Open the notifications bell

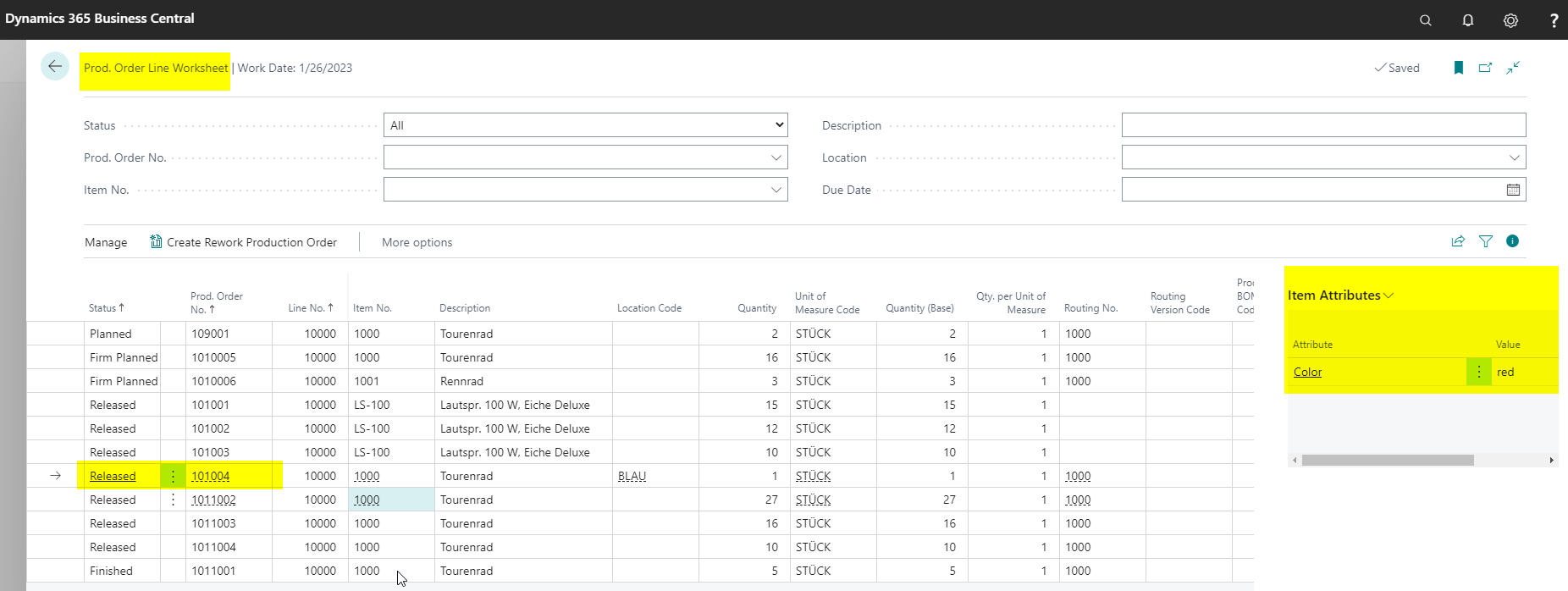click(x=1468, y=20)
